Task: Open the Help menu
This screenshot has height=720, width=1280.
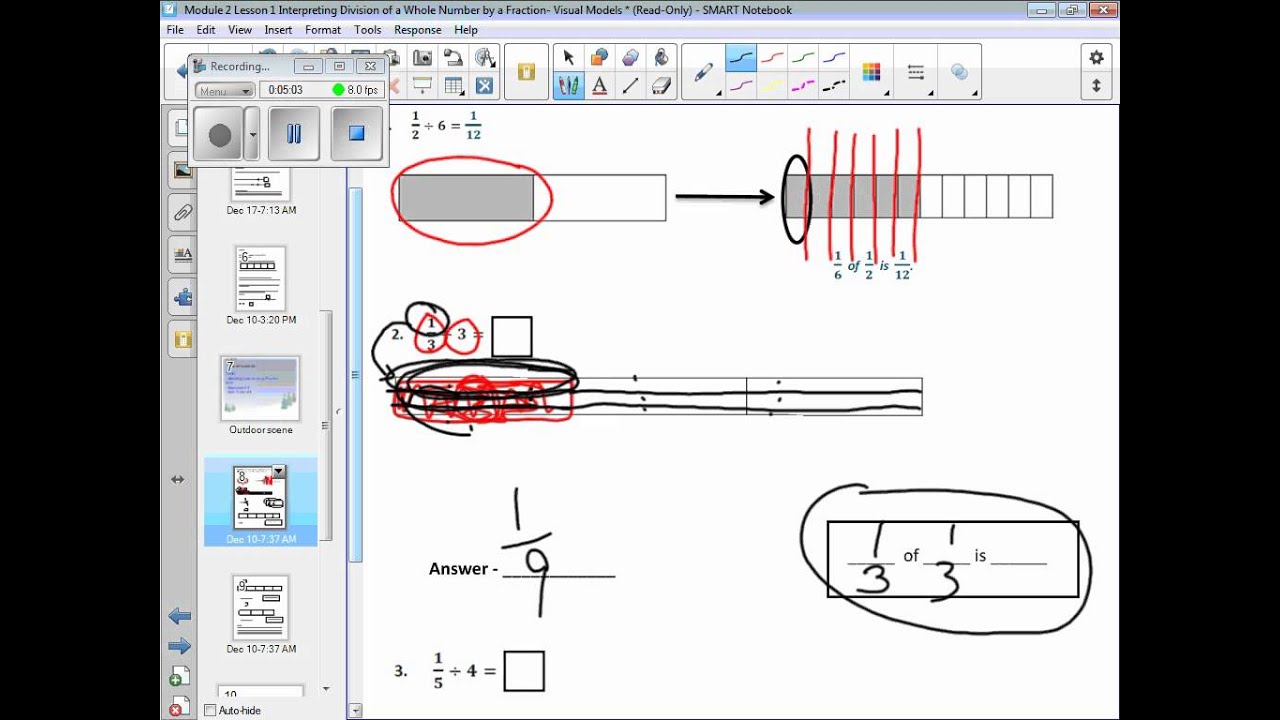Action: tap(466, 30)
